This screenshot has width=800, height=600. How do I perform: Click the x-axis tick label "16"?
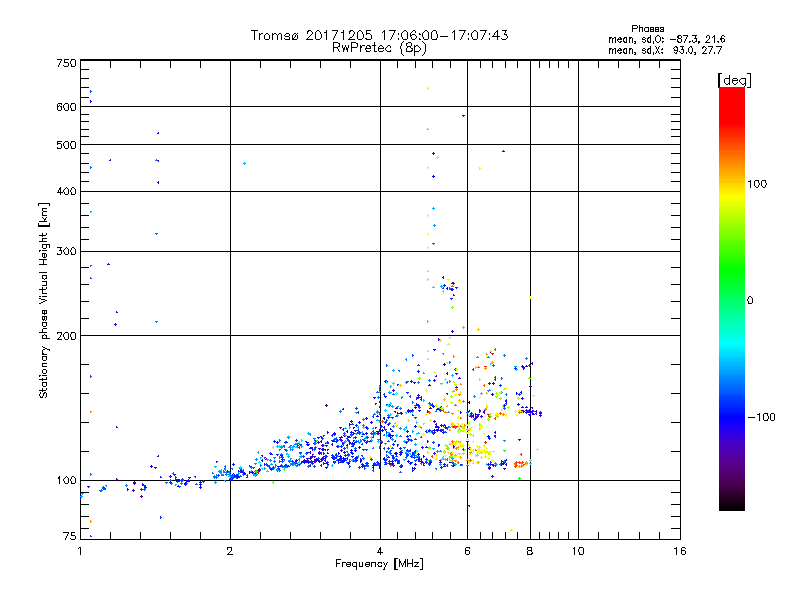[x=680, y=551]
